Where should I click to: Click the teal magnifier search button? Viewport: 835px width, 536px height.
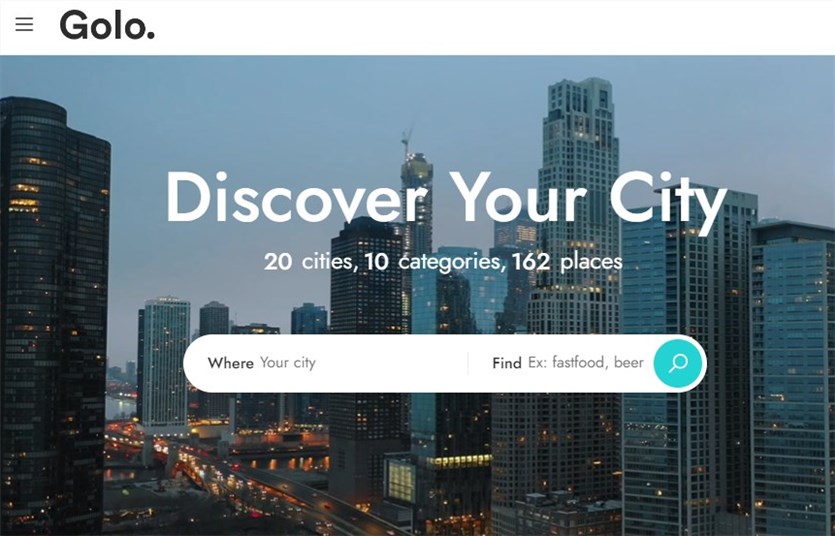click(678, 363)
